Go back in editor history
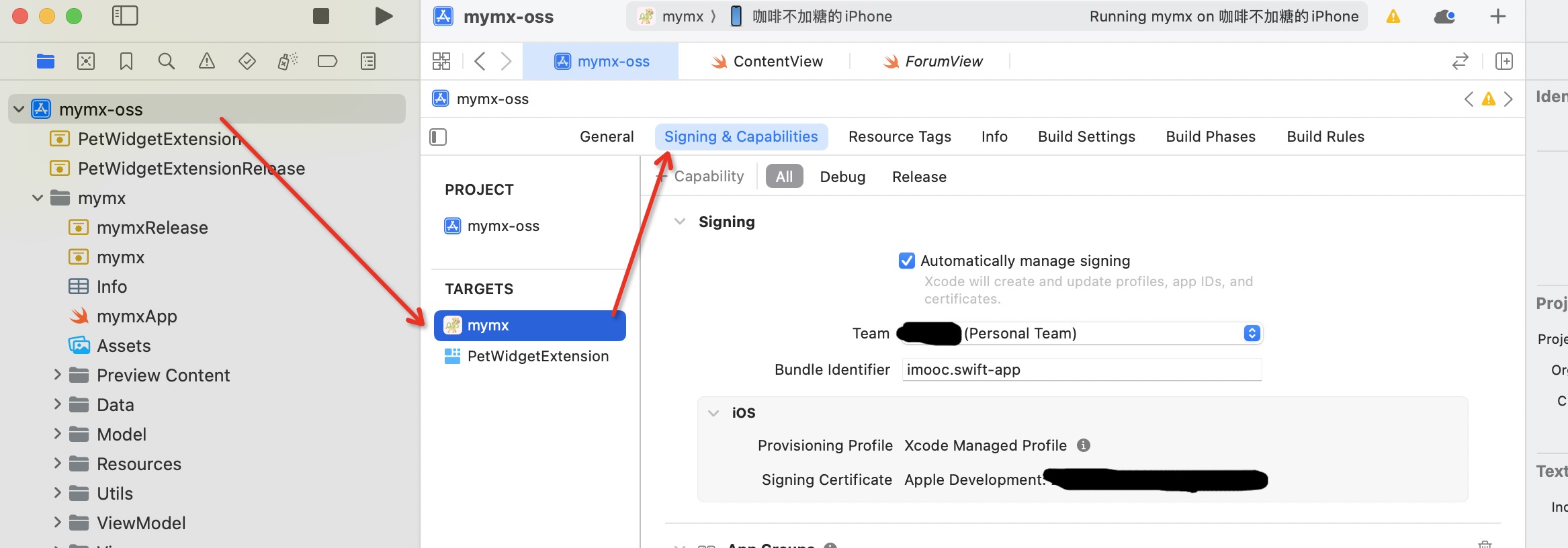1568x548 pixels. 480,61
